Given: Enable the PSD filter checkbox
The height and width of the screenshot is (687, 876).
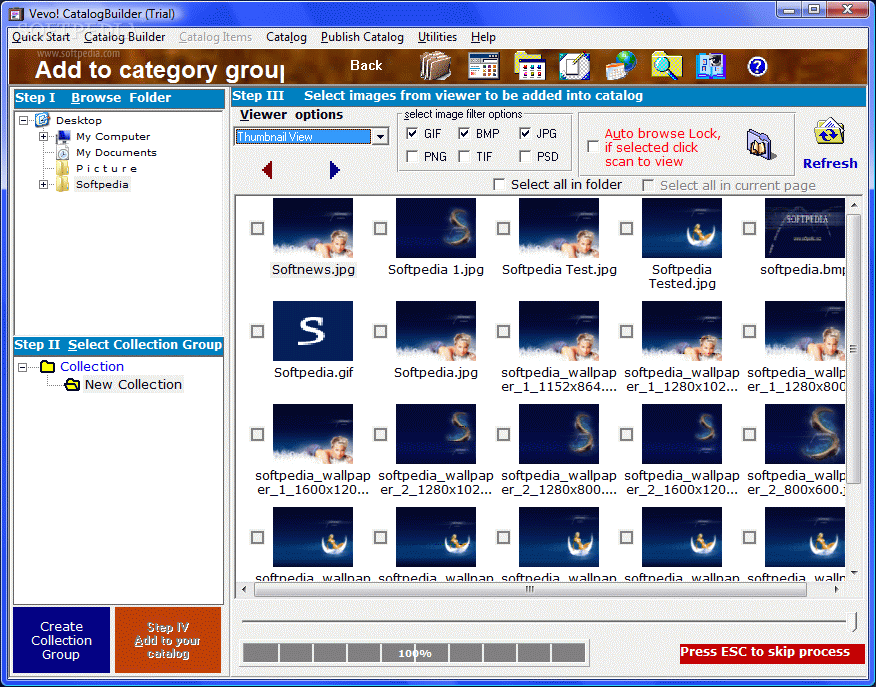Looking at the screenshot, I should [525, 156].
